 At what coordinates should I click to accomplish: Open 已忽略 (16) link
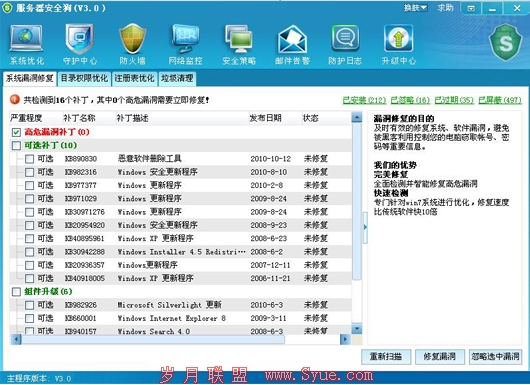tap(410, 100)
